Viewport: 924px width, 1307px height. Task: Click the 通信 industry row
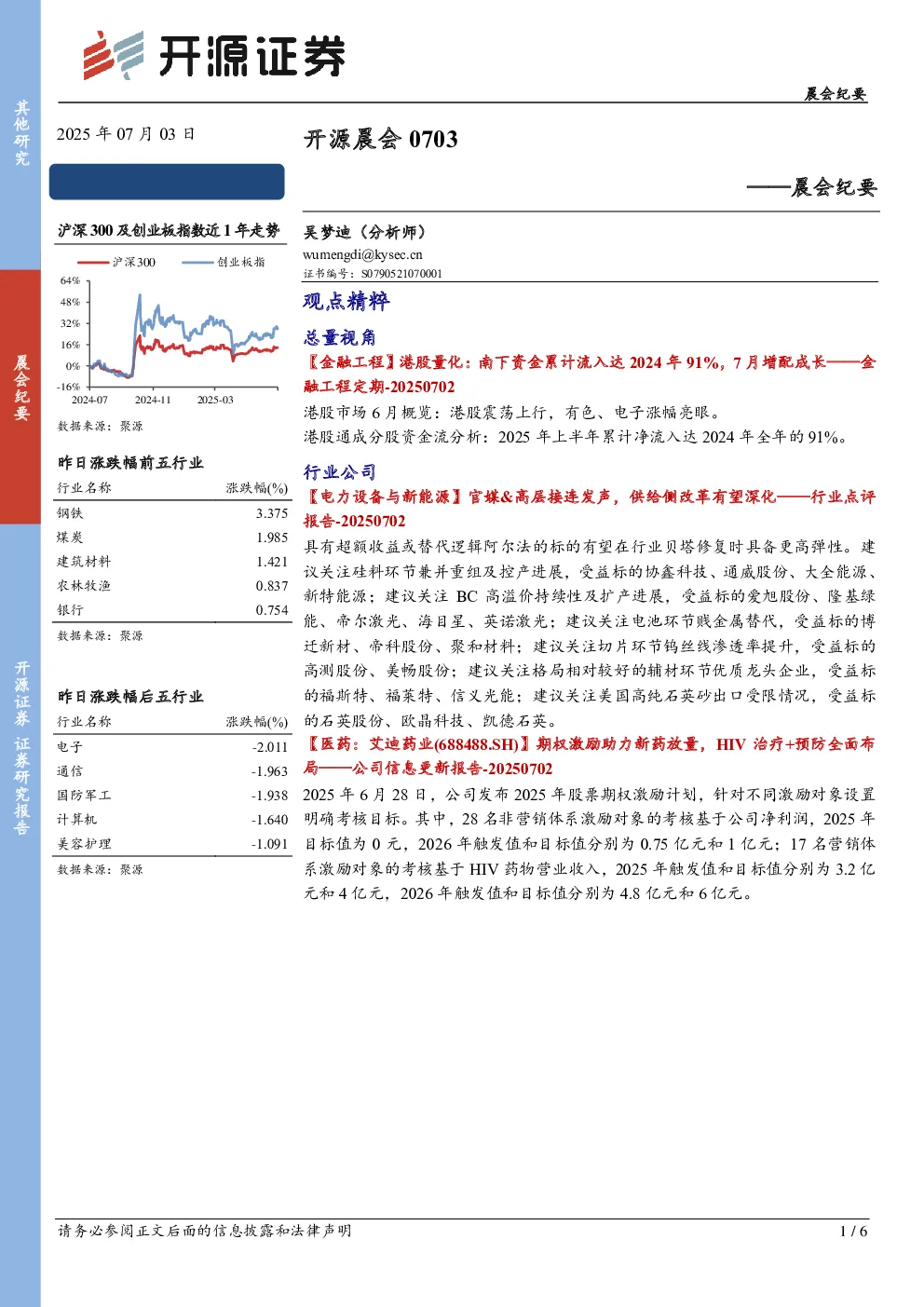(x=172, y=771)
